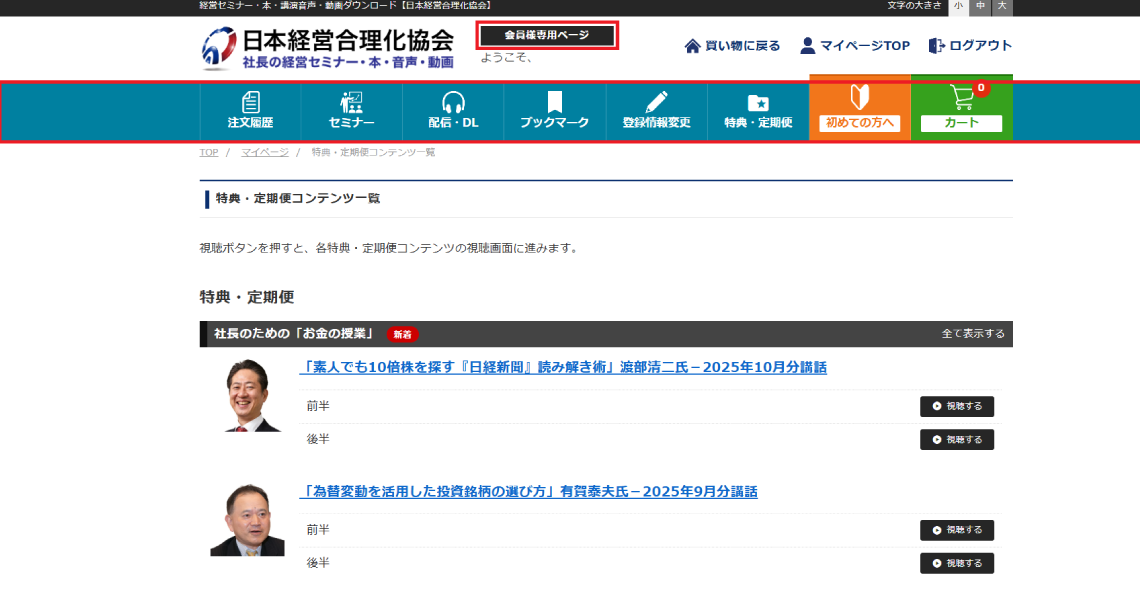Open the カート shopping cart icon
The height and width of the screenshot is (600, 1140).
(961, 98)
